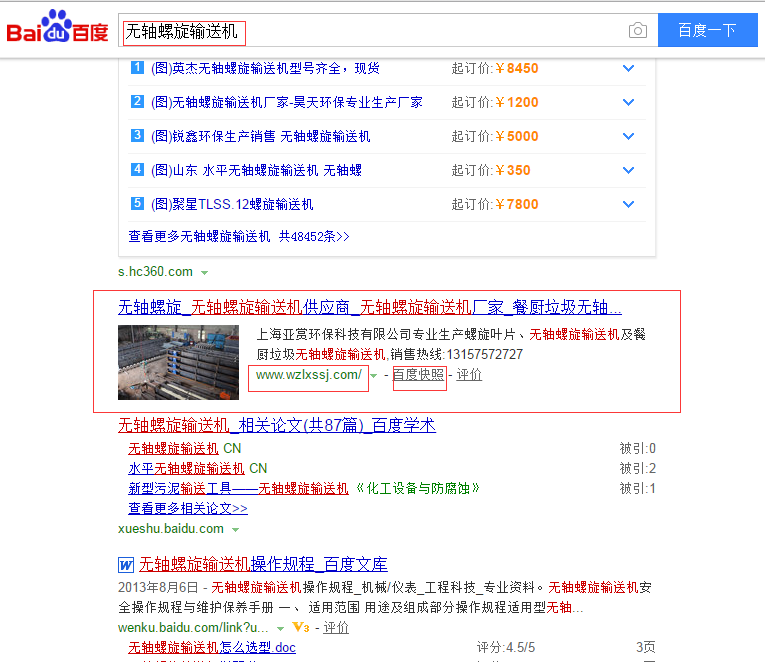Open dropdown arrow after www.wzlxssj.com
The width and height of the screenshot is (765, 662).
click(375, 376)
